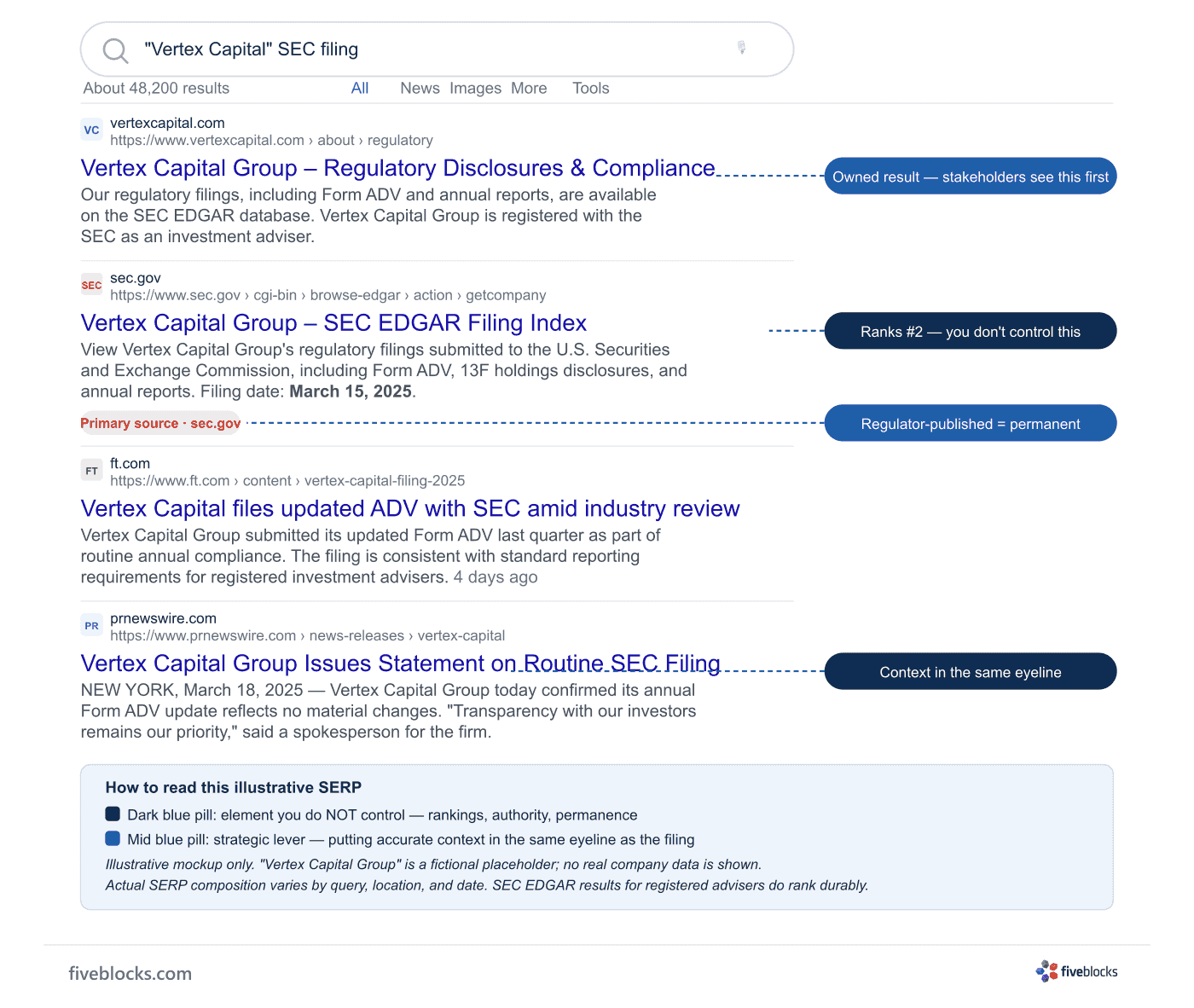Screen dimensions: 1194x1008
Task: Click the PR favicon for prnewswire.com
Action: pyautogui.click(x=91, y=626)
